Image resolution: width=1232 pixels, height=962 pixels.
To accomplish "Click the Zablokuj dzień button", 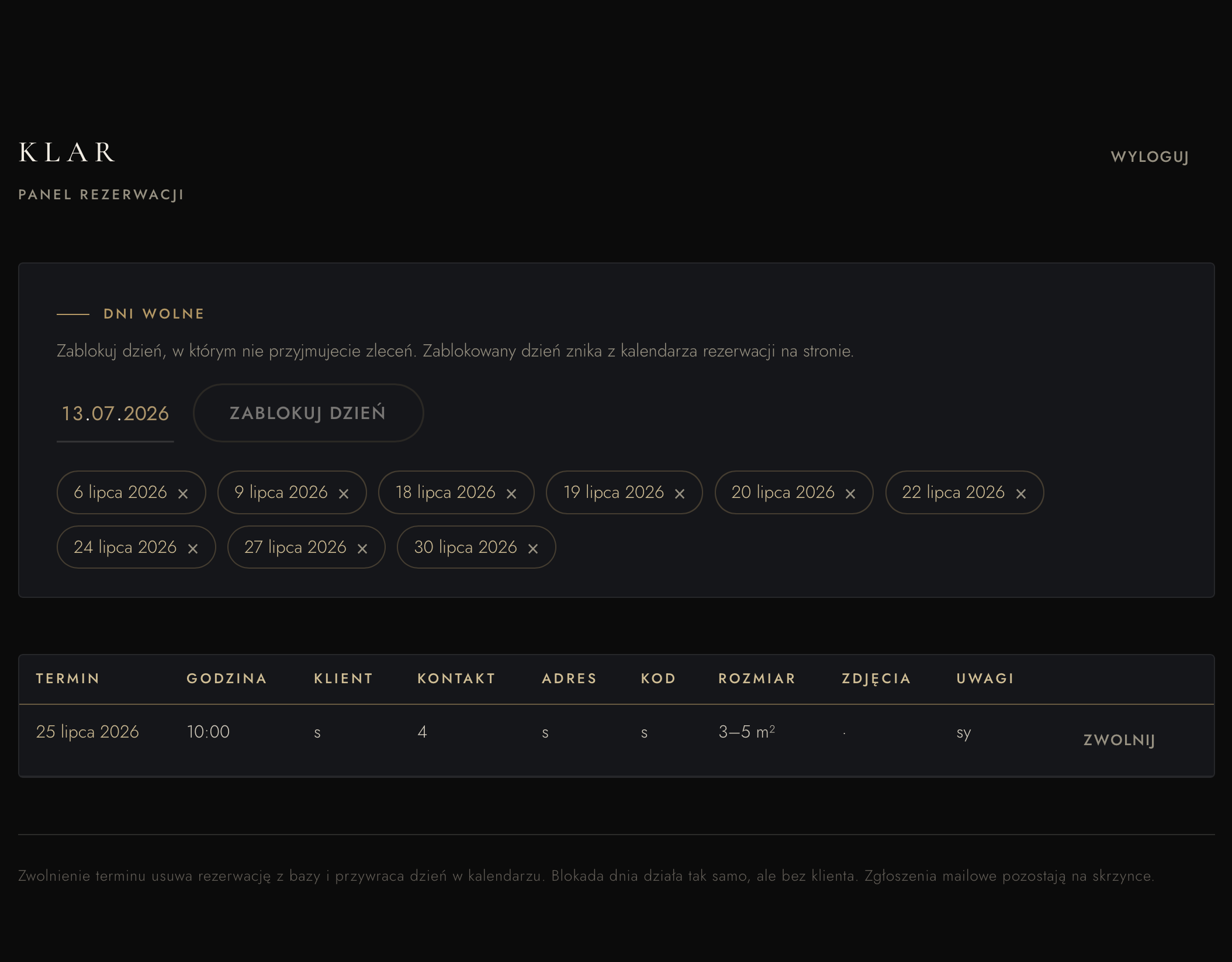I will 308,413.
